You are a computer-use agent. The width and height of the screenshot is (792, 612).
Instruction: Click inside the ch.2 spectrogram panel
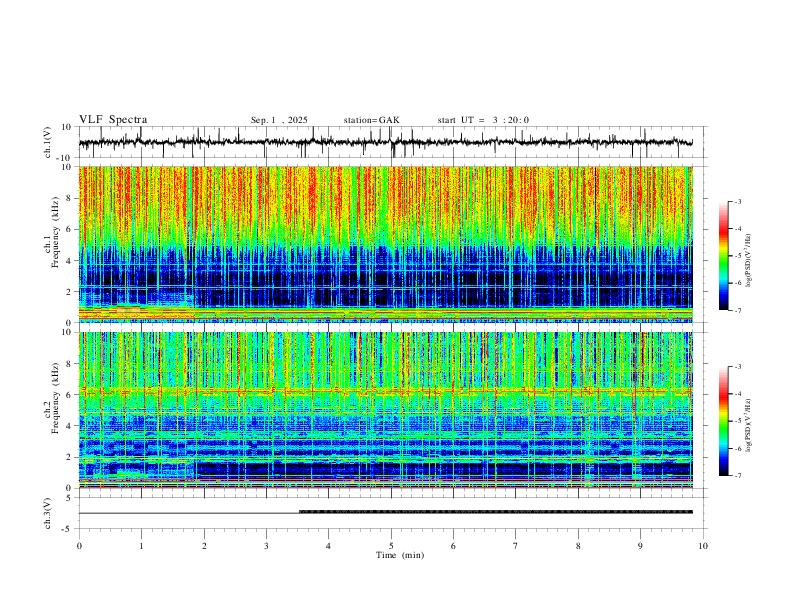pyautogui.click(x=386, y=410)
